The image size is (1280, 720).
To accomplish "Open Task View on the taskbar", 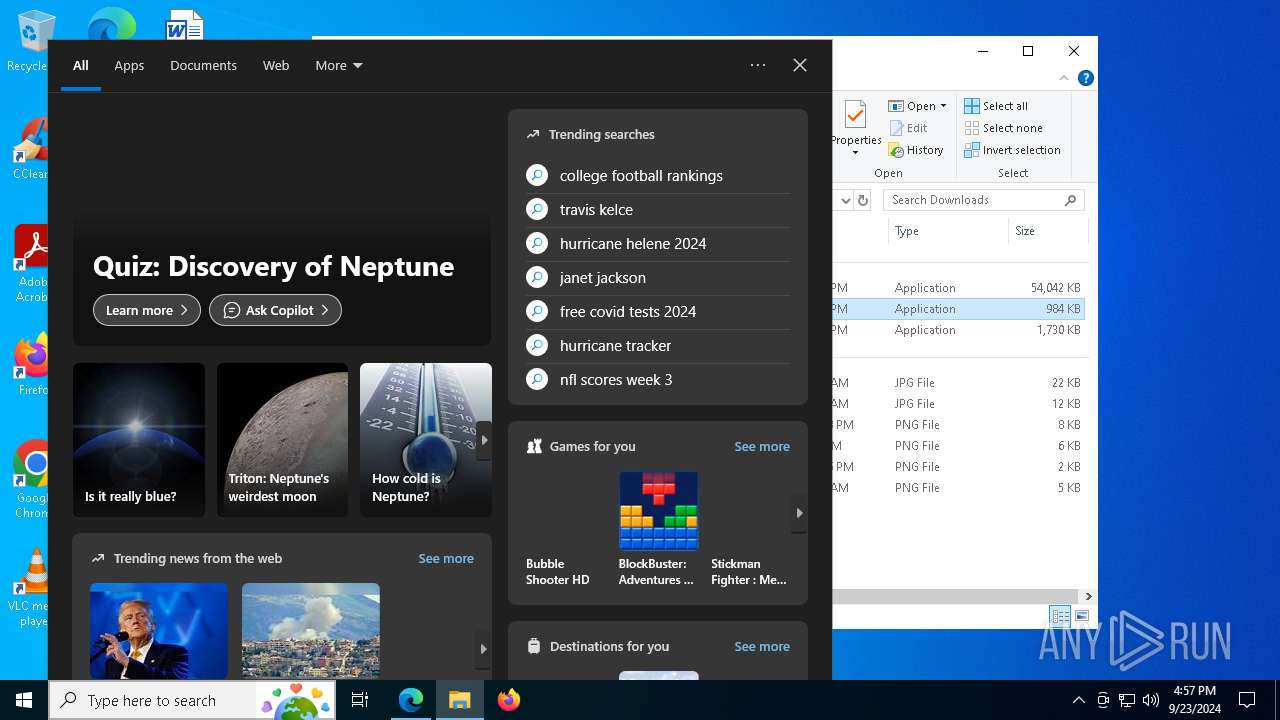I will 360,700.
